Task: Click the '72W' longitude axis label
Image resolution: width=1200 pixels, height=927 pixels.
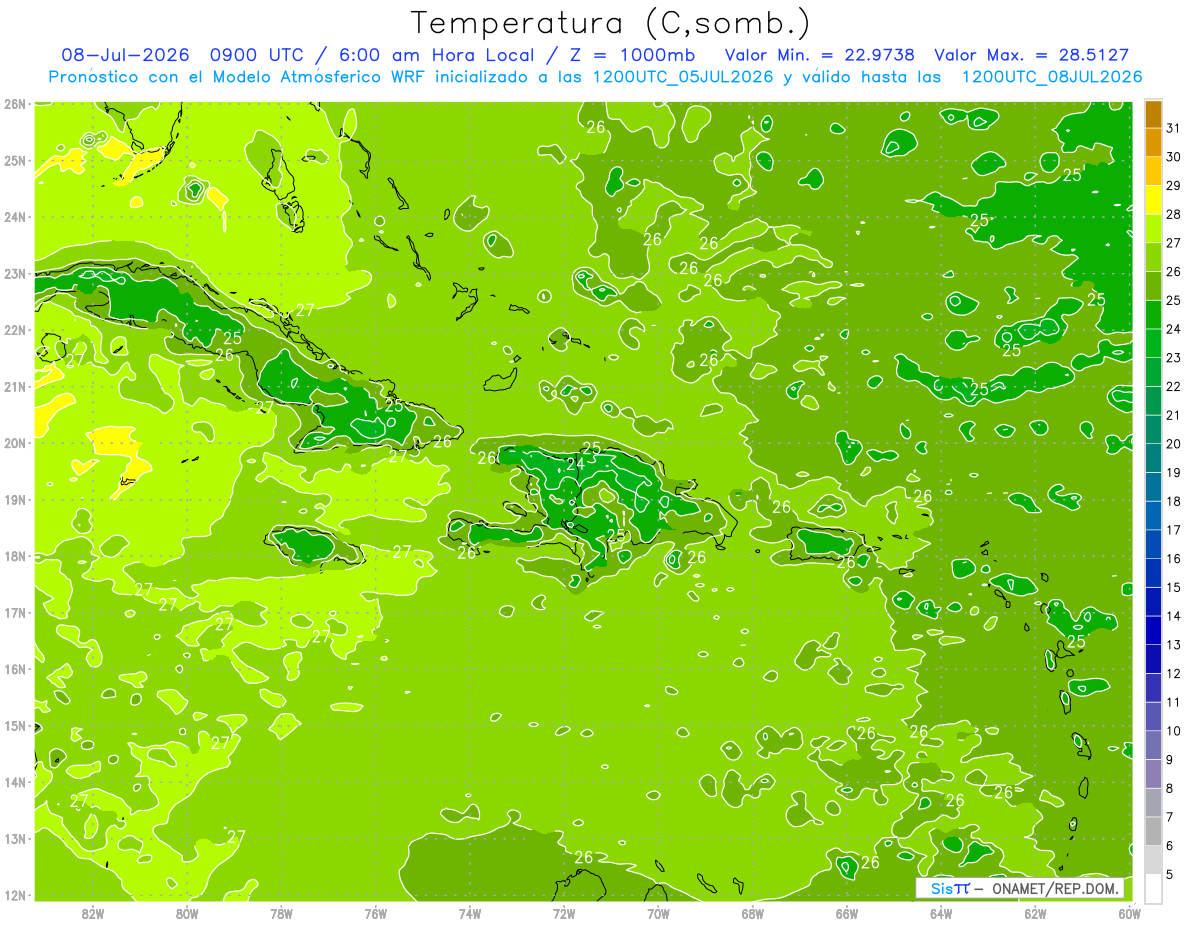Action: click(564, 913)
